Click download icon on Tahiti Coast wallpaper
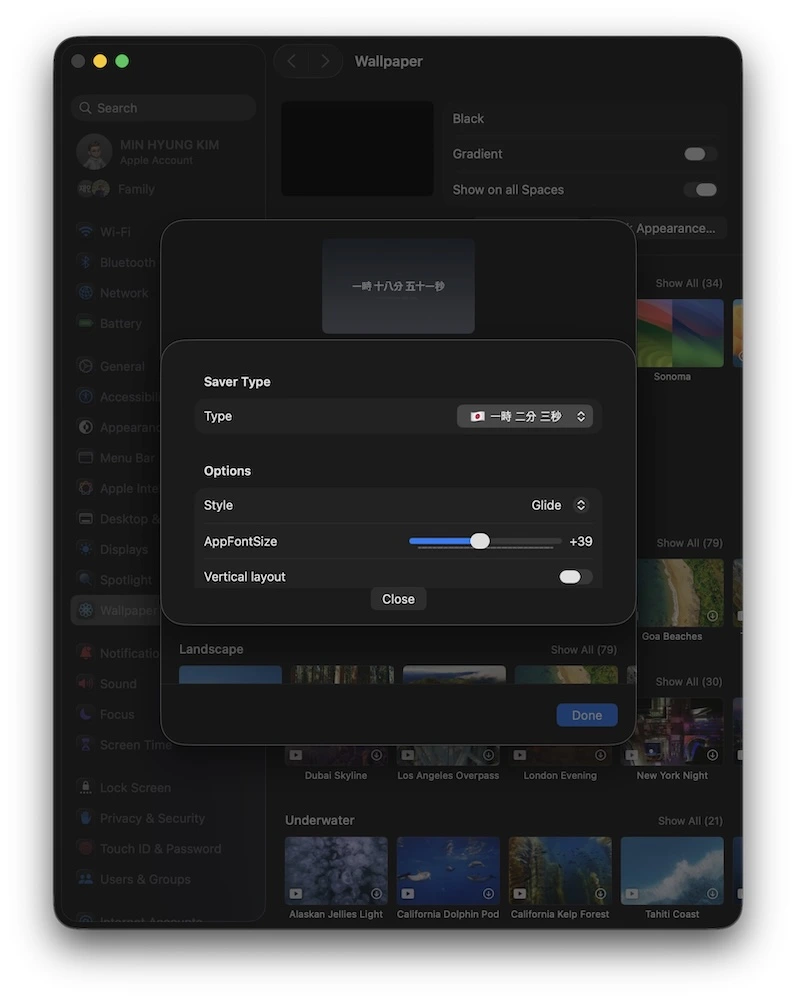Viewport: 796px width, 1000px height. point(712,893)
